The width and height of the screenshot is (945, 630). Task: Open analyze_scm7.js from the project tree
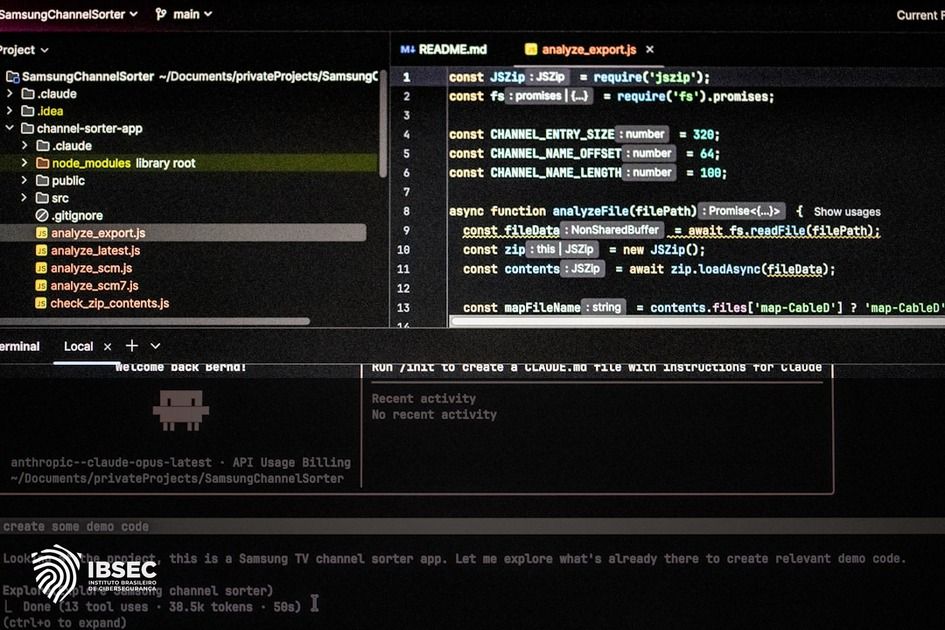coord(94,285)
